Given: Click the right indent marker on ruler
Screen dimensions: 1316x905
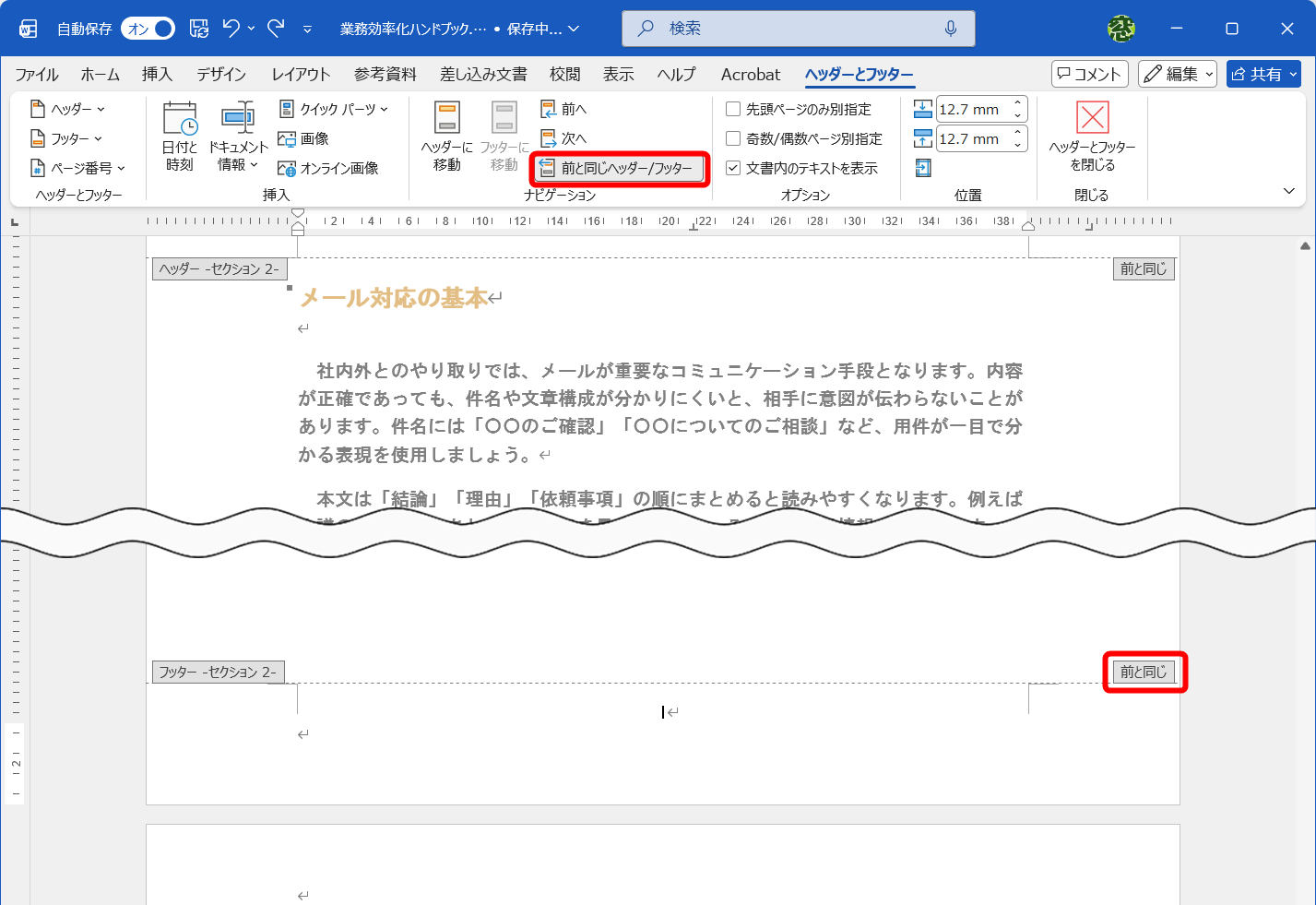Looking at the screenshot, I should click(x=1028, y=225).
